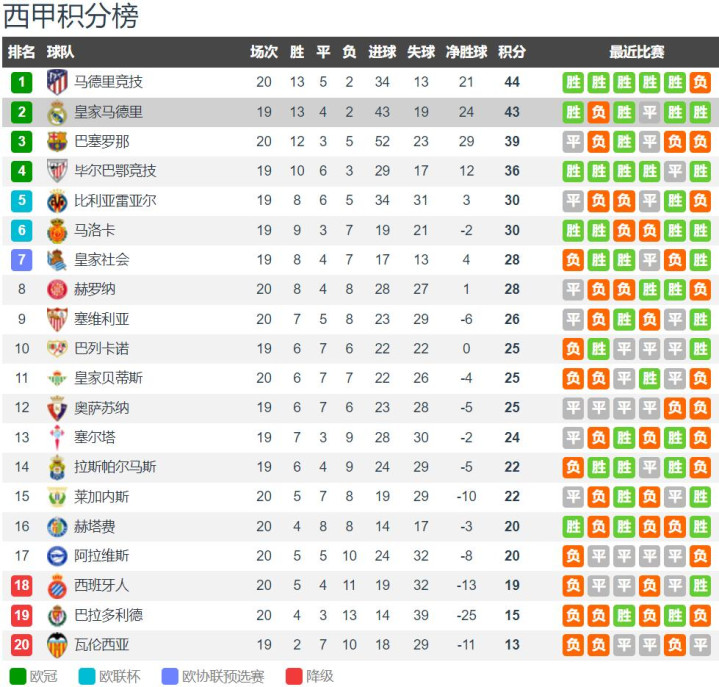Click the Athletic Bilbao crest icon
This screenshot has height=687, width=719.
click(57, 171)
